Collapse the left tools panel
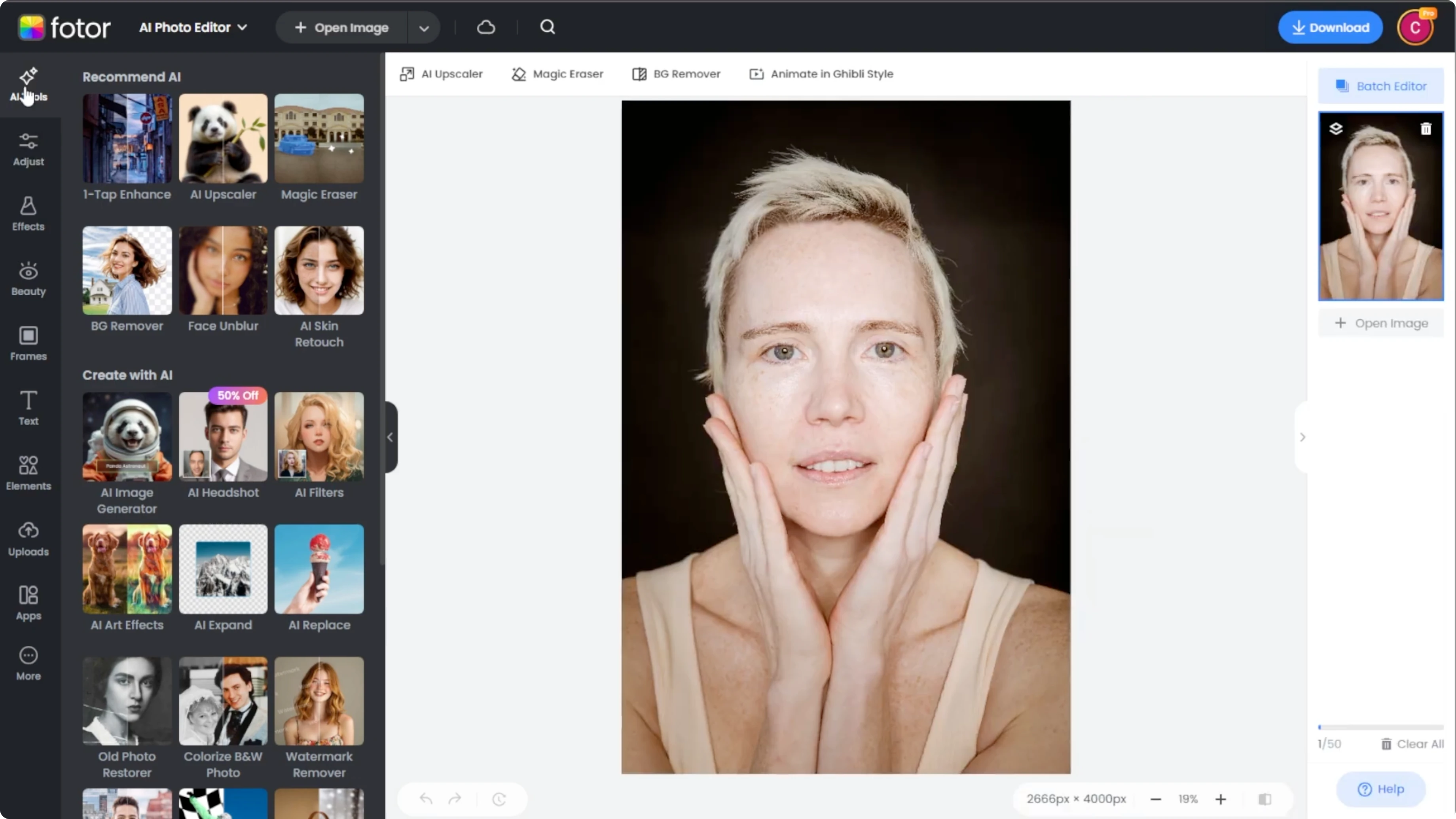 (x=391, y=437)
